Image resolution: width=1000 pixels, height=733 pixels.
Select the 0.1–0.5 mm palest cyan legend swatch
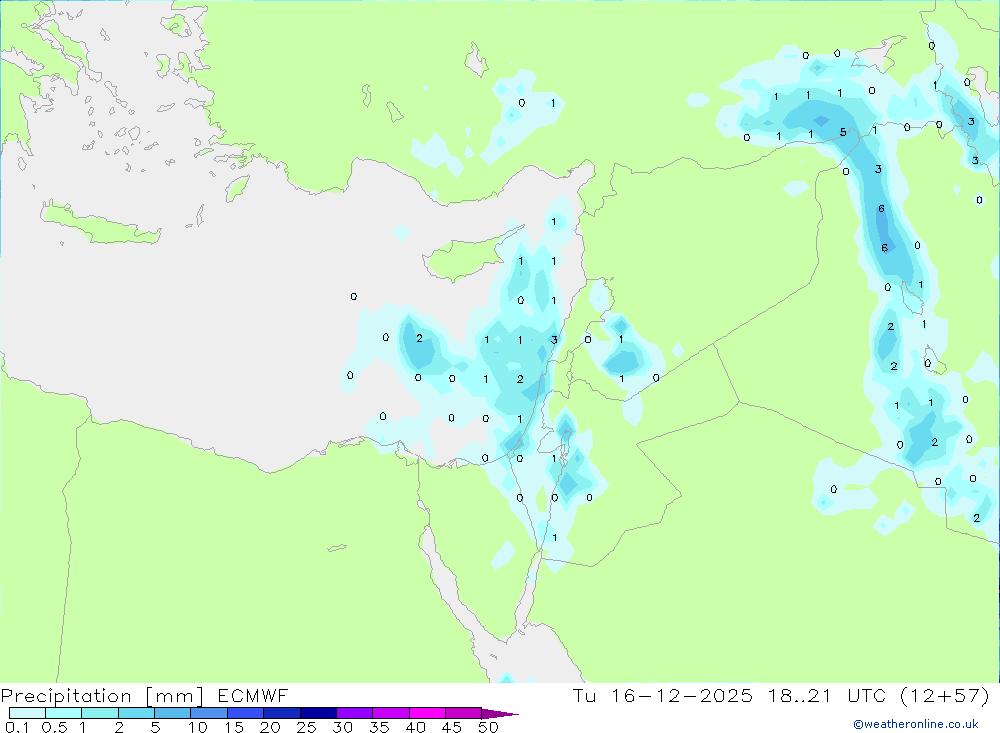point(27,713)
